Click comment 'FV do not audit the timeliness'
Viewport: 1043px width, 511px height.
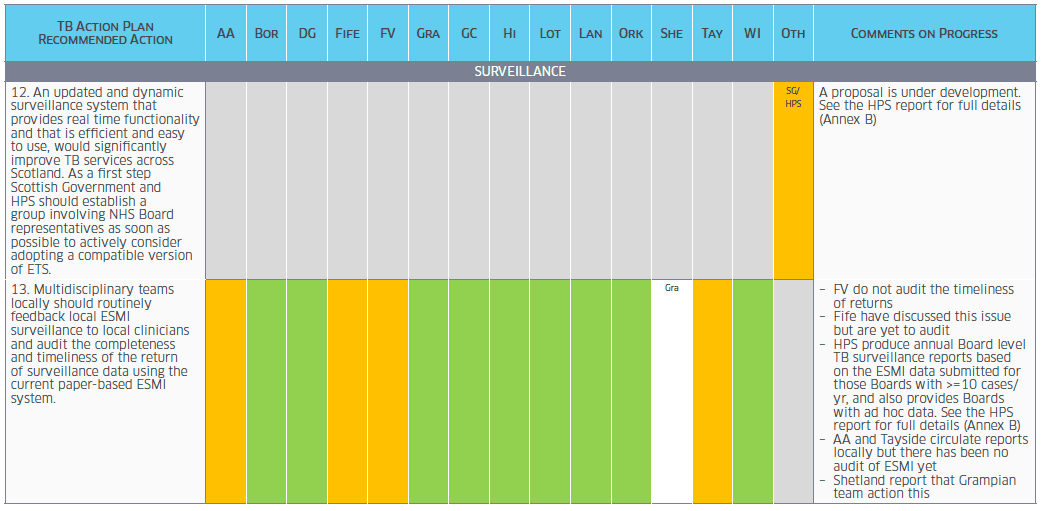(923, 296)
